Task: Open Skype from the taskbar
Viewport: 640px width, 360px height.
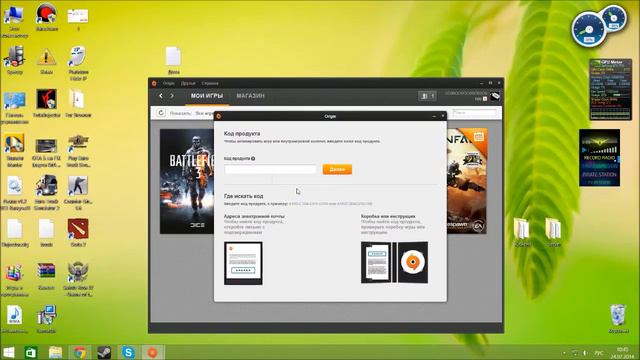Action: (128, 352)
